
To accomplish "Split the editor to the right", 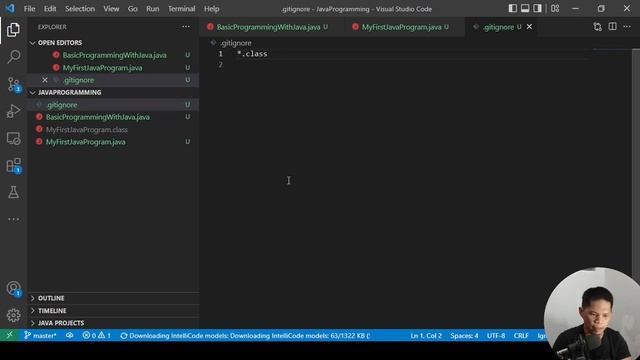I will pos(612,27).
